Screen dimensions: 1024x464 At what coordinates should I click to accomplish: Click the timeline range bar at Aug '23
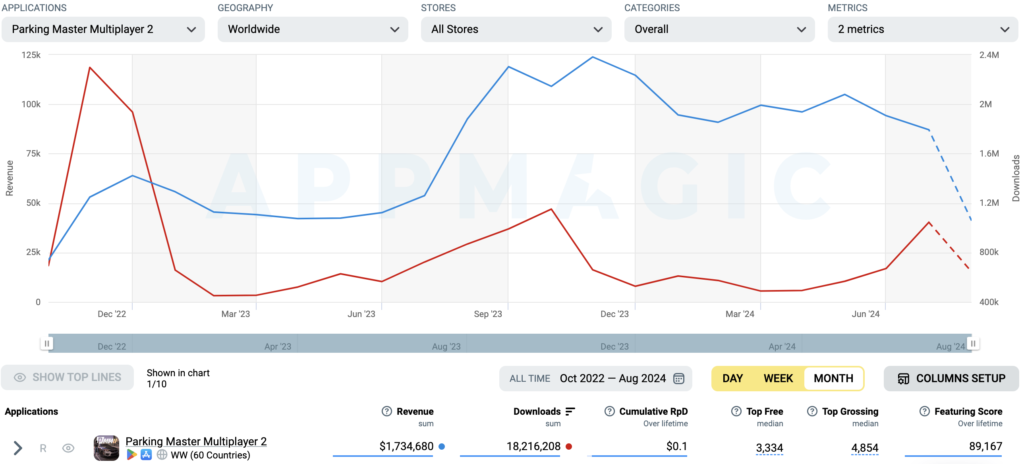click(447, 346)
